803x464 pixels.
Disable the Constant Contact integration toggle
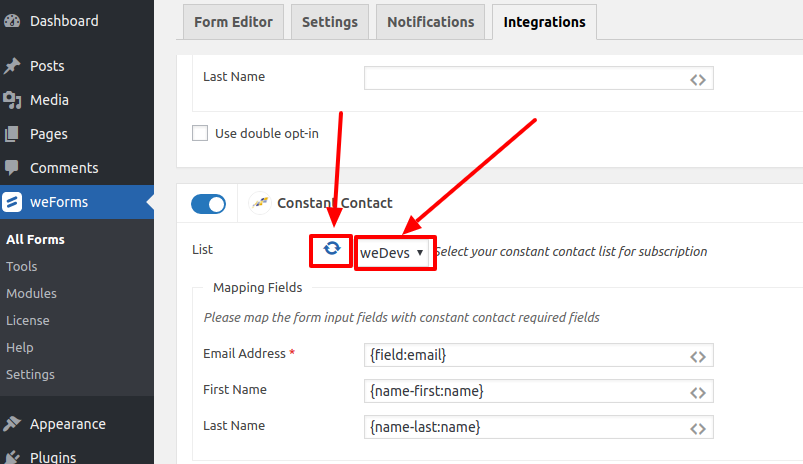[x=208, y=204]
